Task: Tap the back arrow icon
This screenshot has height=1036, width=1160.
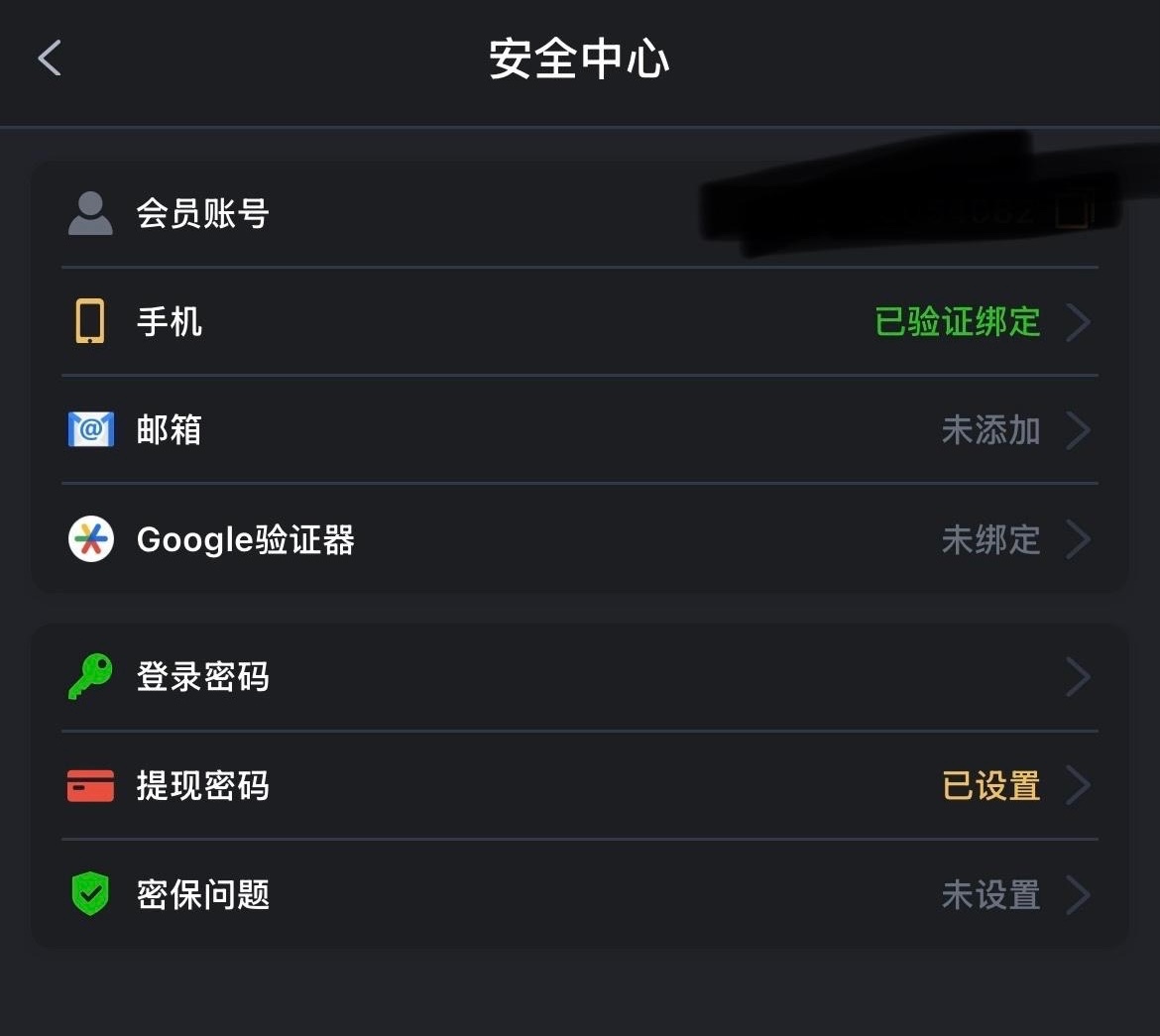Action: pos(50,58)
